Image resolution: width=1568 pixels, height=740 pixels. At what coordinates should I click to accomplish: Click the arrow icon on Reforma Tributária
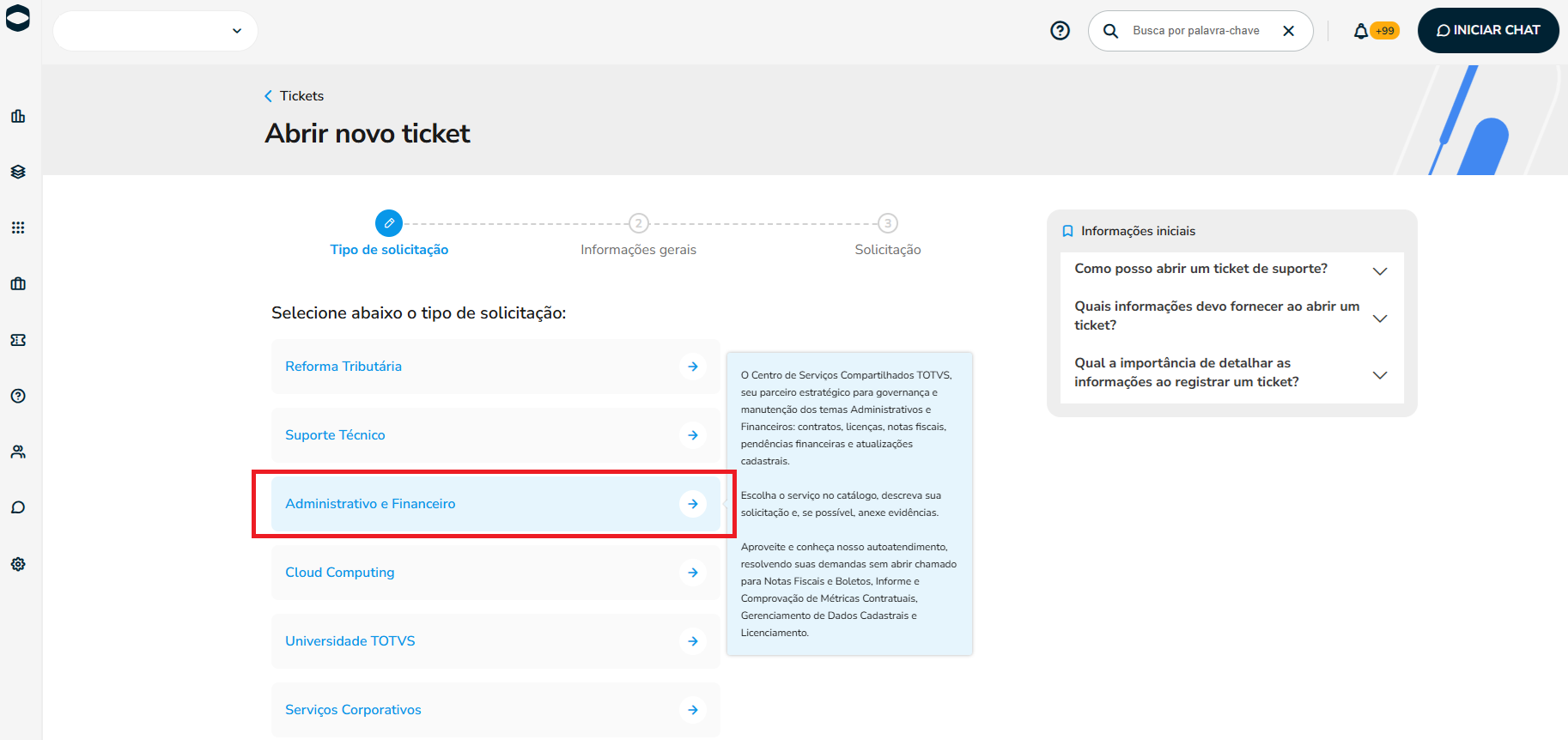tap(693, 367)
